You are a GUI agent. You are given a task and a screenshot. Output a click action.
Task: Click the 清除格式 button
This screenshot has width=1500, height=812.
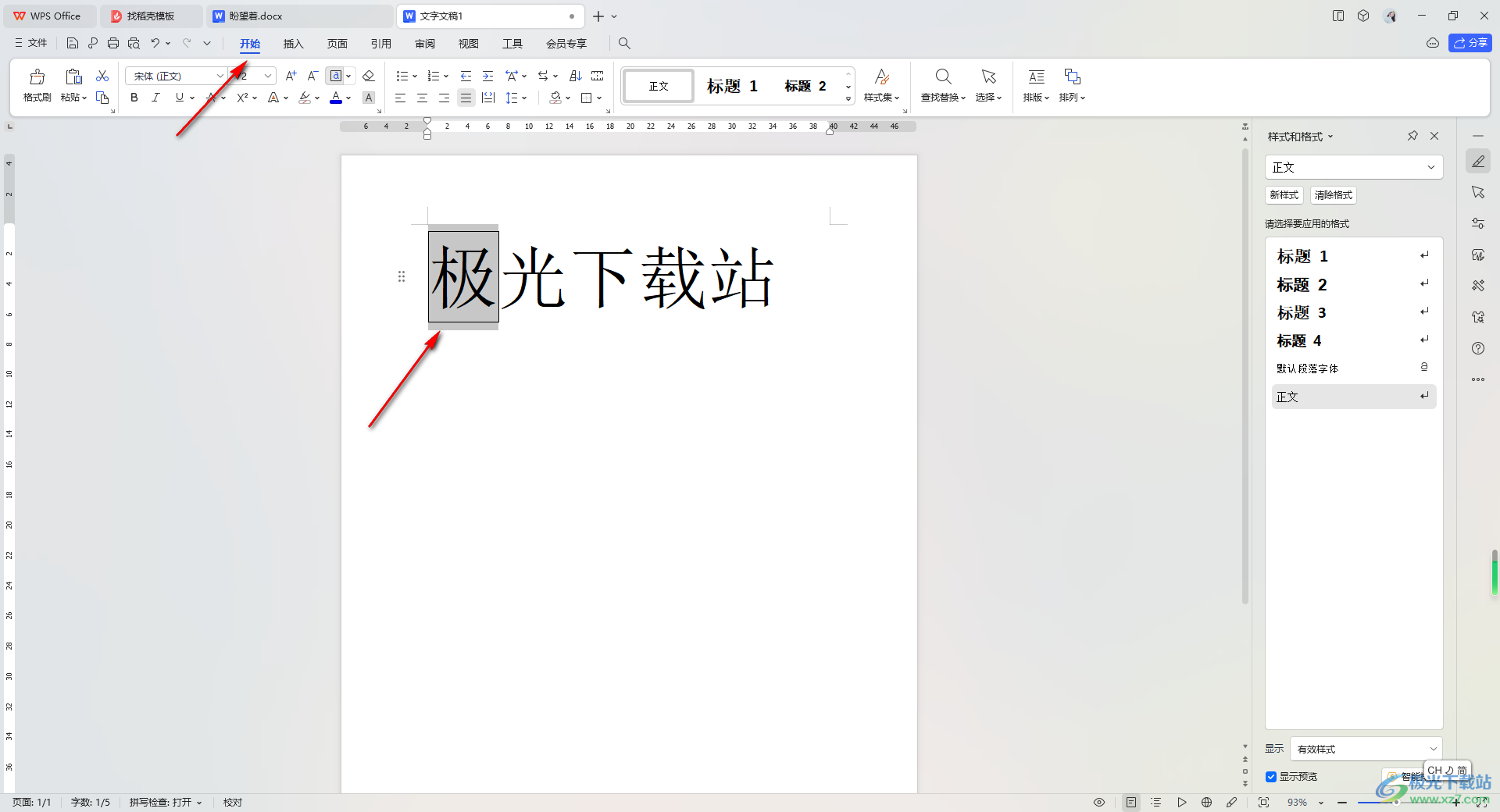pos(1333,195)
